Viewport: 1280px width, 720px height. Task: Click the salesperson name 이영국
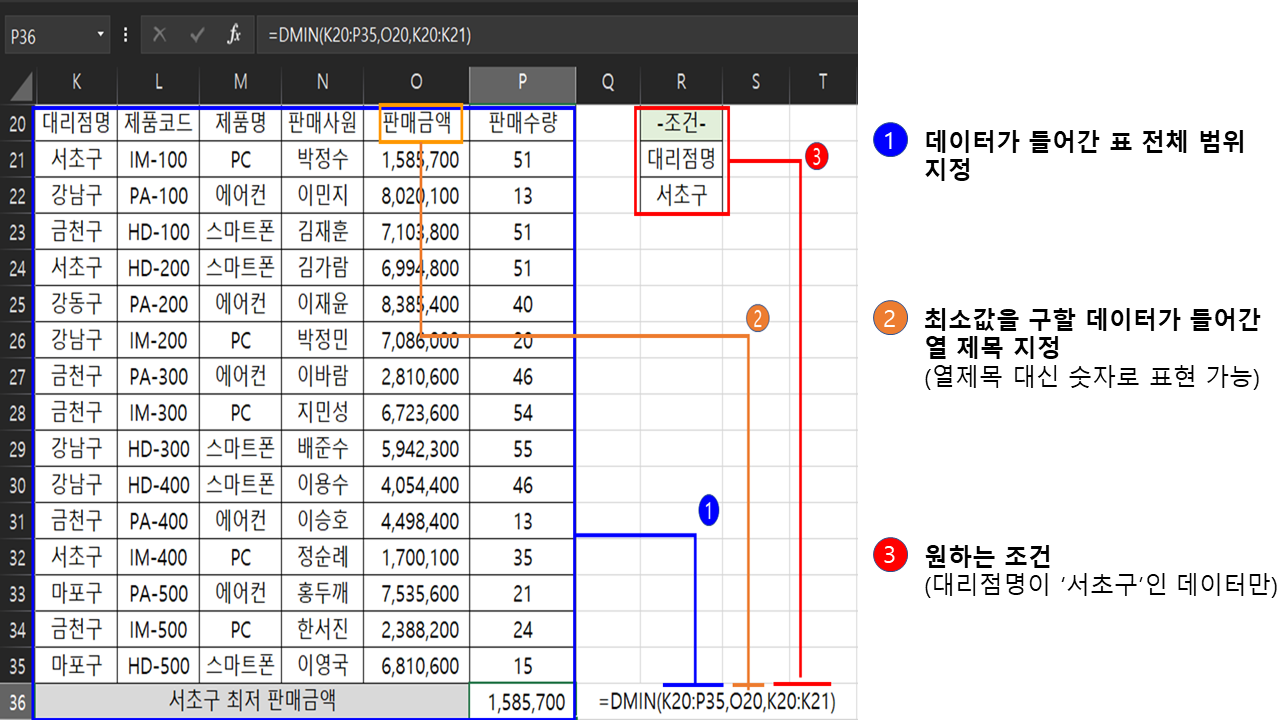click(x=322, y=666)
